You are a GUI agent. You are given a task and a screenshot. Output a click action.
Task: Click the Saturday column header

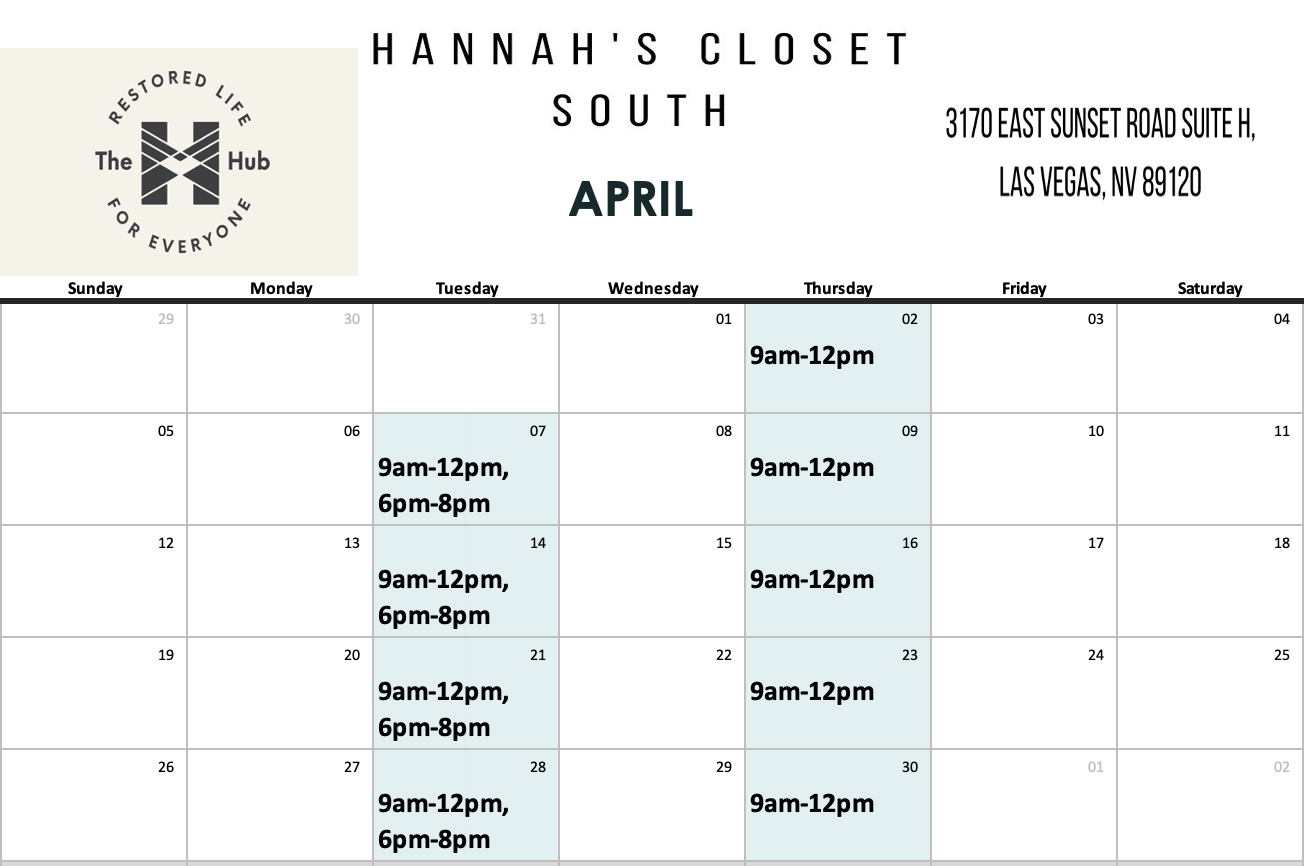(1209, 288)
